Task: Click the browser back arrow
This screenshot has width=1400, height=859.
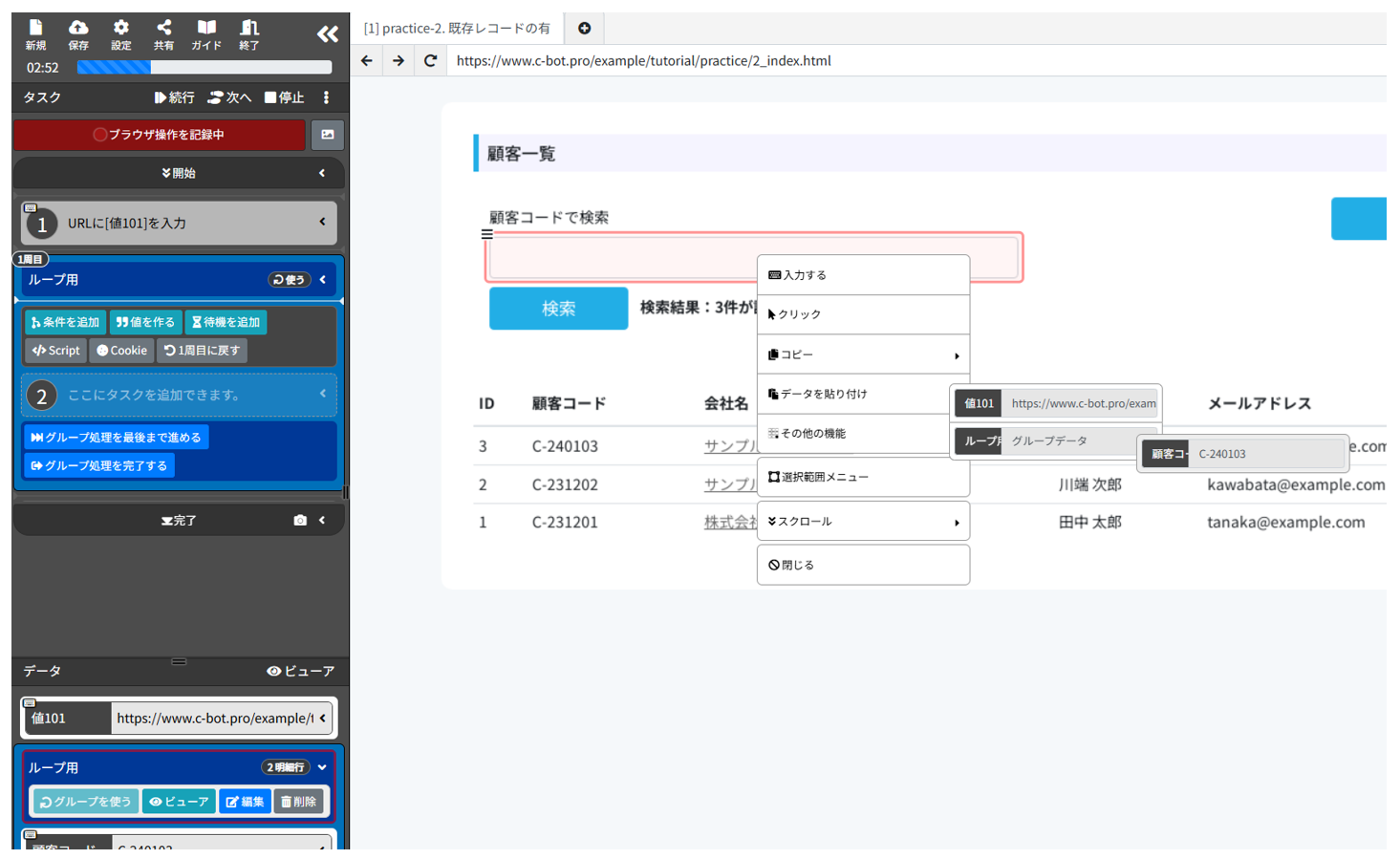Action: (367, 60)
